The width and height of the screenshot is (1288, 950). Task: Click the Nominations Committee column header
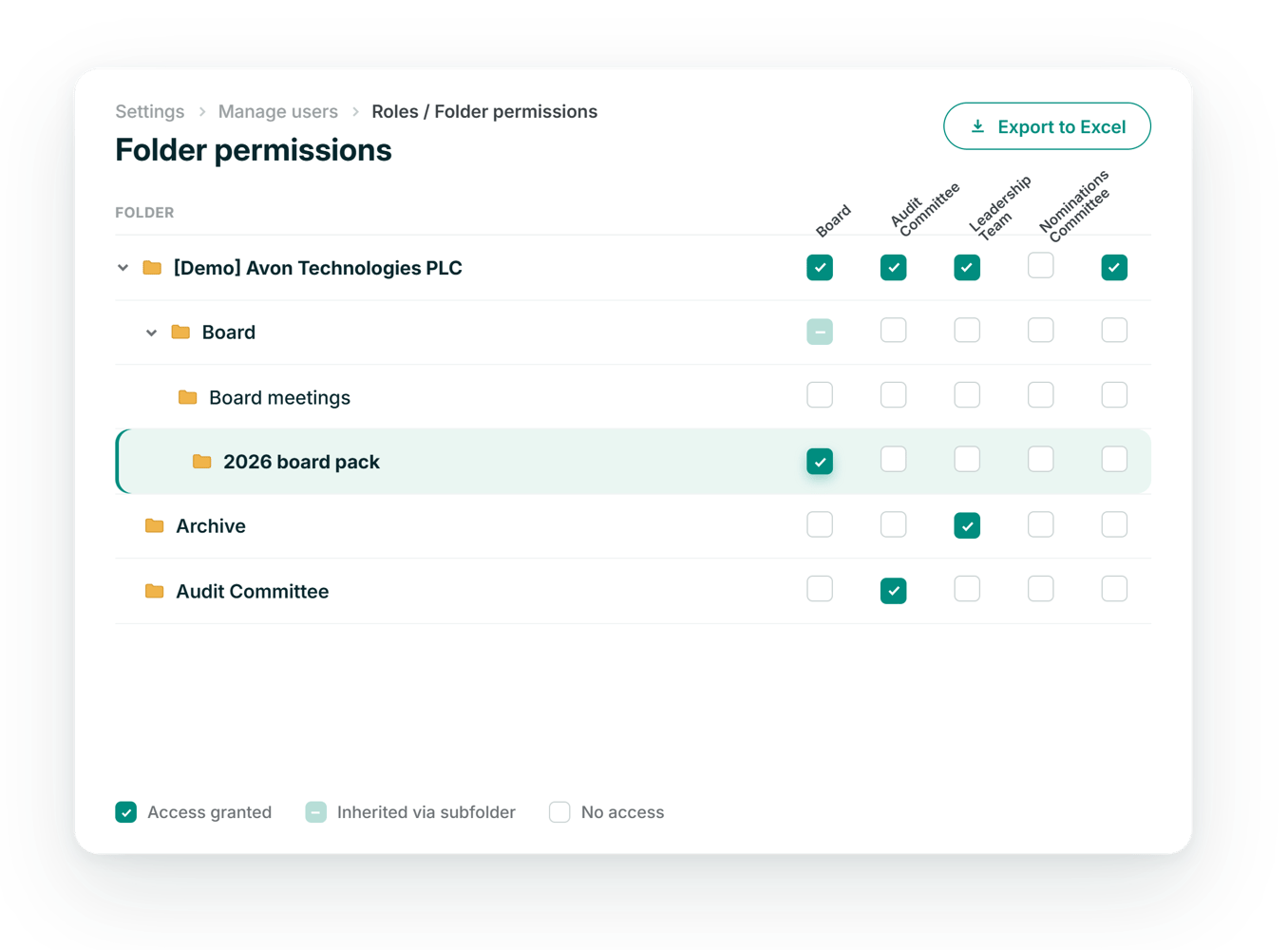tap(1074, 204)
